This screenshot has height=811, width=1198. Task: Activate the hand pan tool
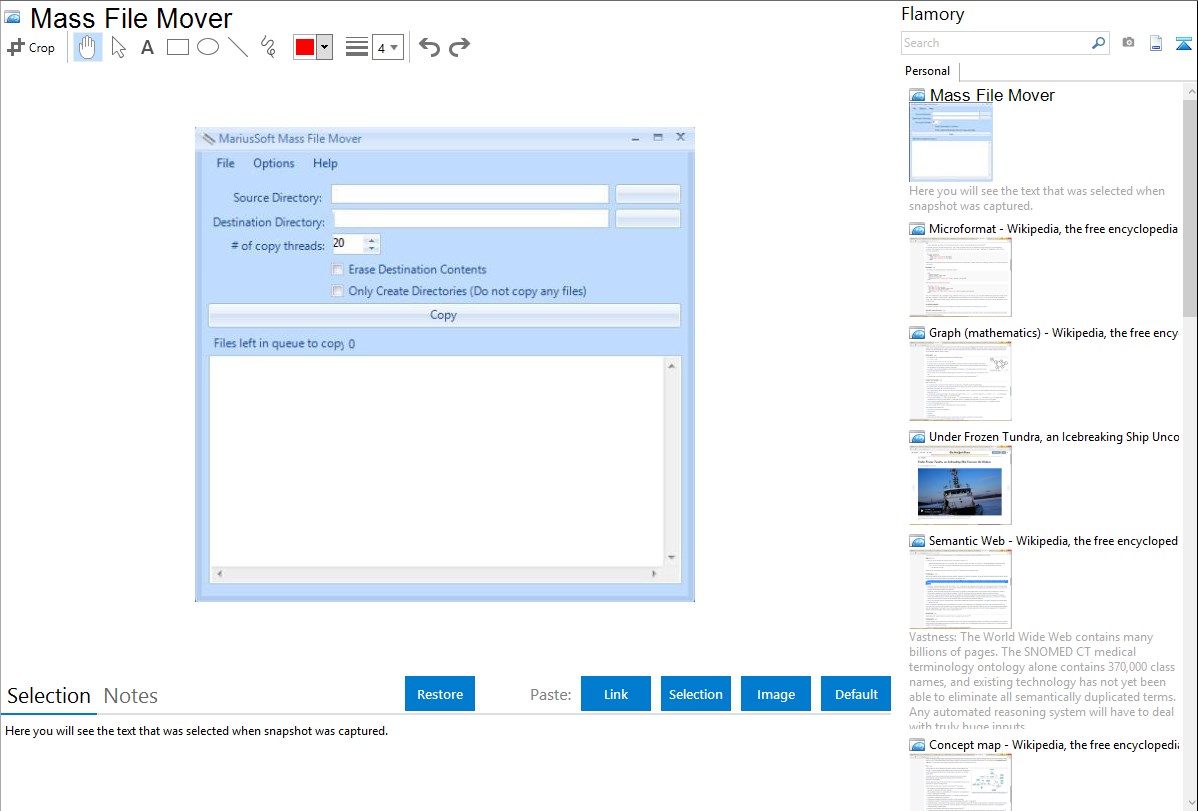click(x=88, y=47)
